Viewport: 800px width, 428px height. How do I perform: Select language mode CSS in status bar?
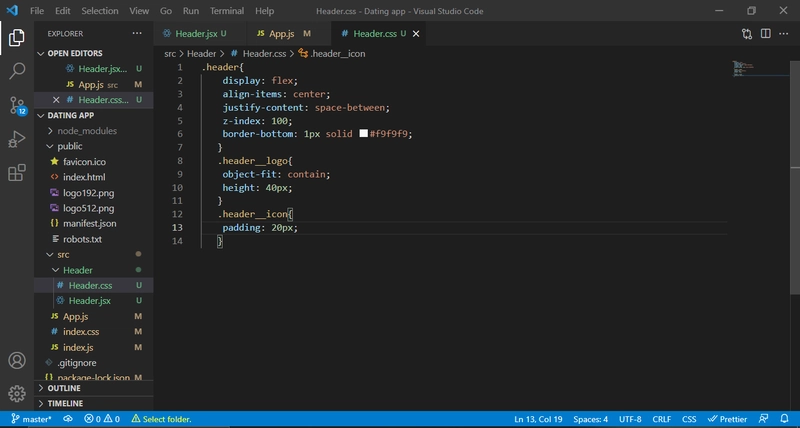click(x=689, y=419)
